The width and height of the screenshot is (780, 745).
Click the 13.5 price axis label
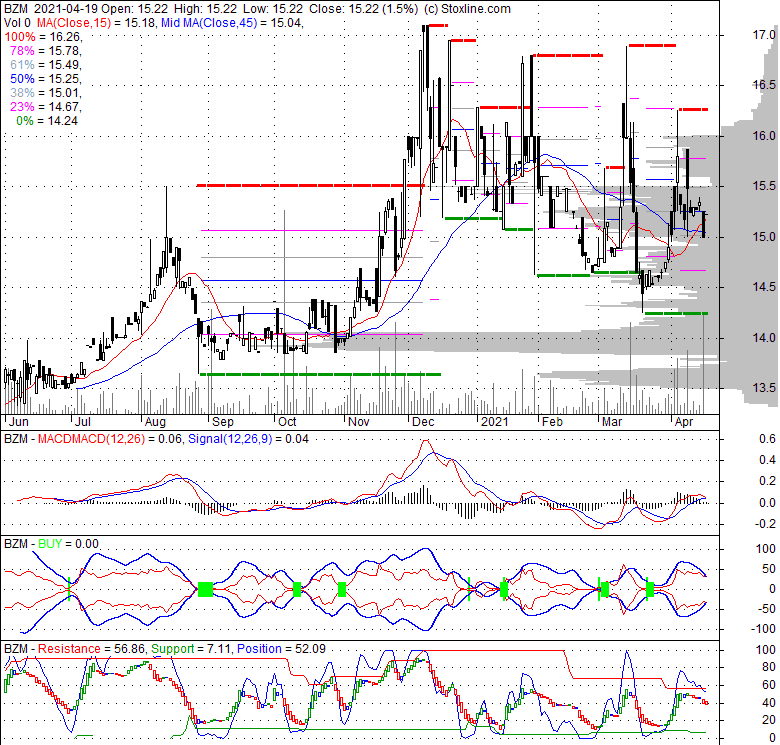coord(764,387)
